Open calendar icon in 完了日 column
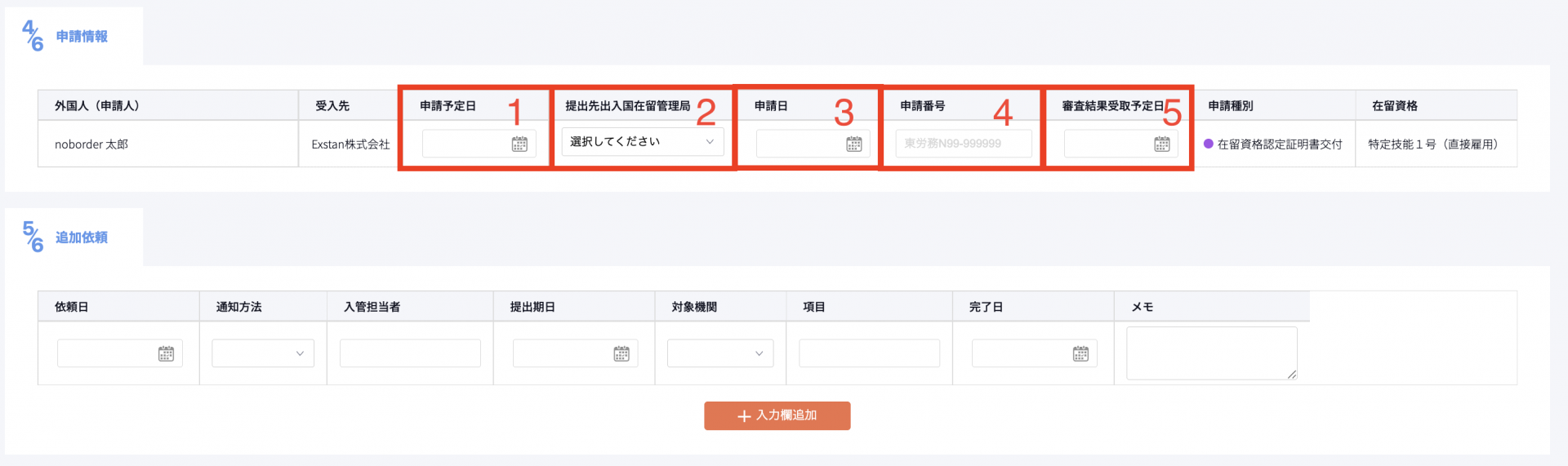Screen dimensions: 1568x466 [1080, 353]
